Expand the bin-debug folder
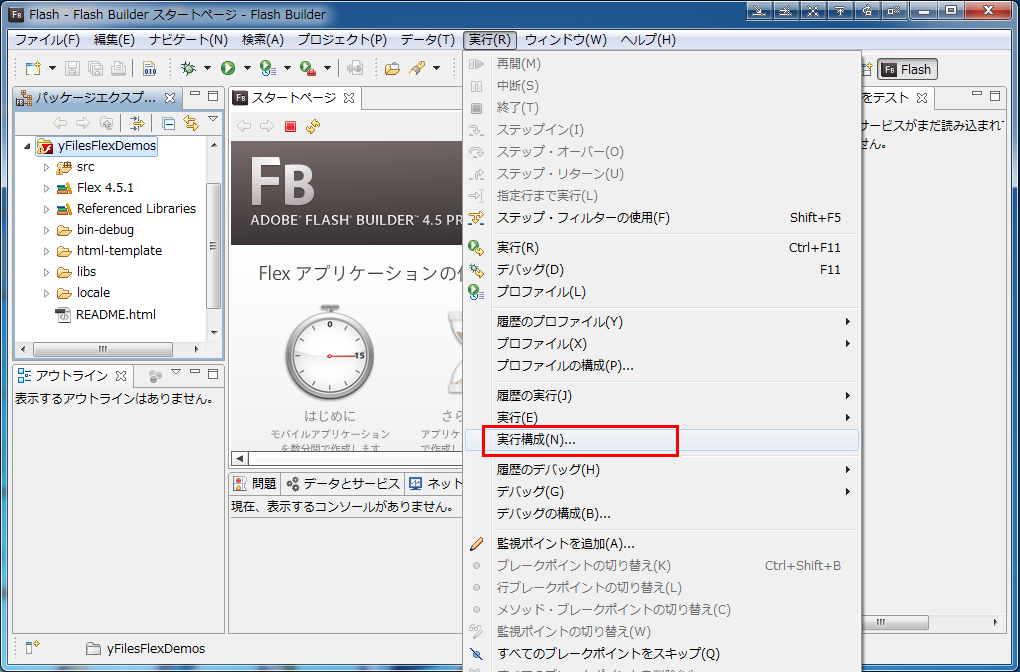This screenshot has width=1020, height=672. (46, 230)
